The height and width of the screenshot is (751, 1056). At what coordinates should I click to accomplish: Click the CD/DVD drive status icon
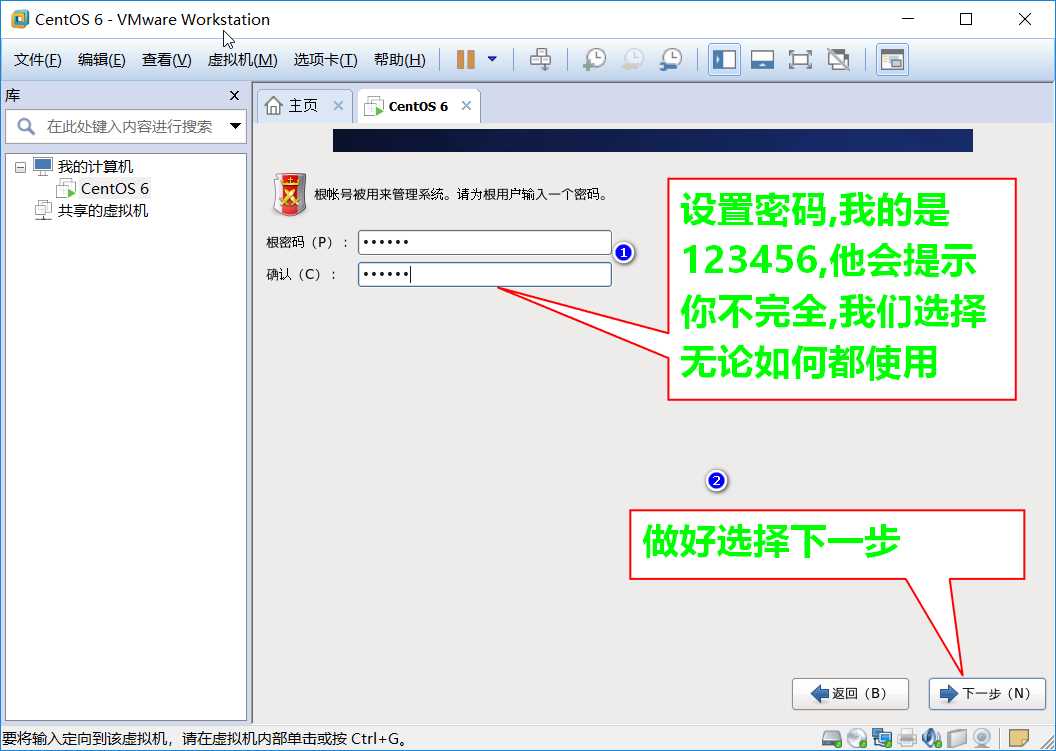pos(857,738)
